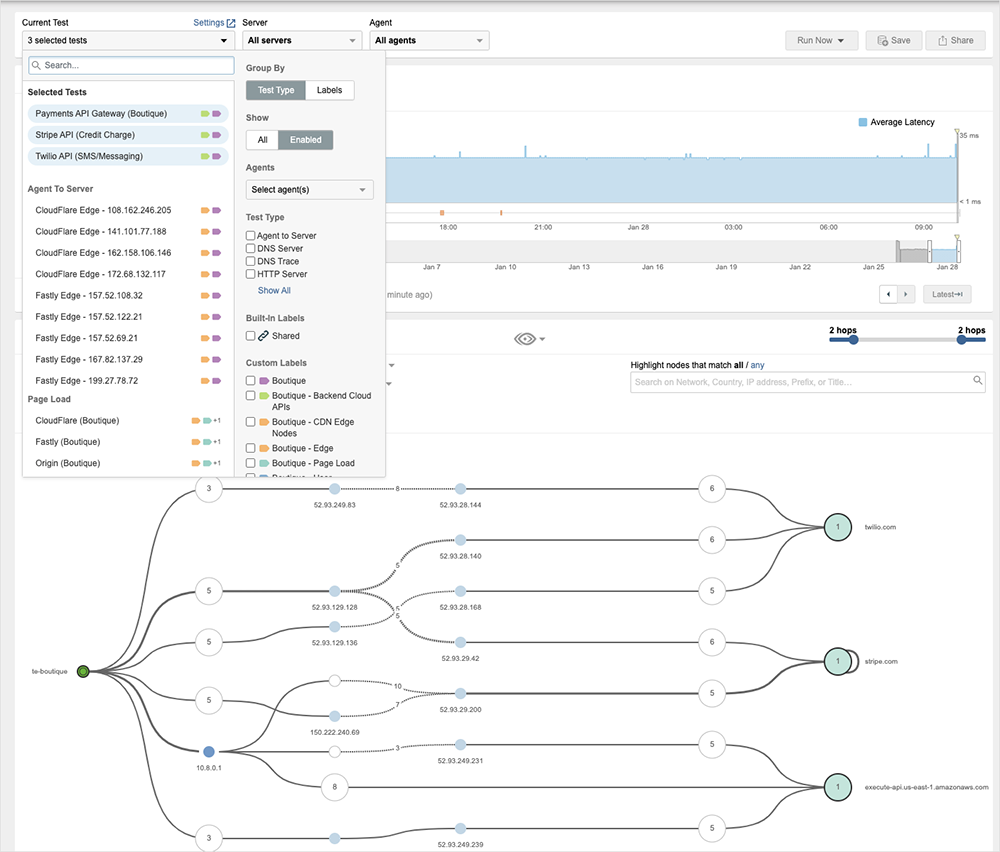
Task: Click the left 2 hops slider handle
Action: 853,340
